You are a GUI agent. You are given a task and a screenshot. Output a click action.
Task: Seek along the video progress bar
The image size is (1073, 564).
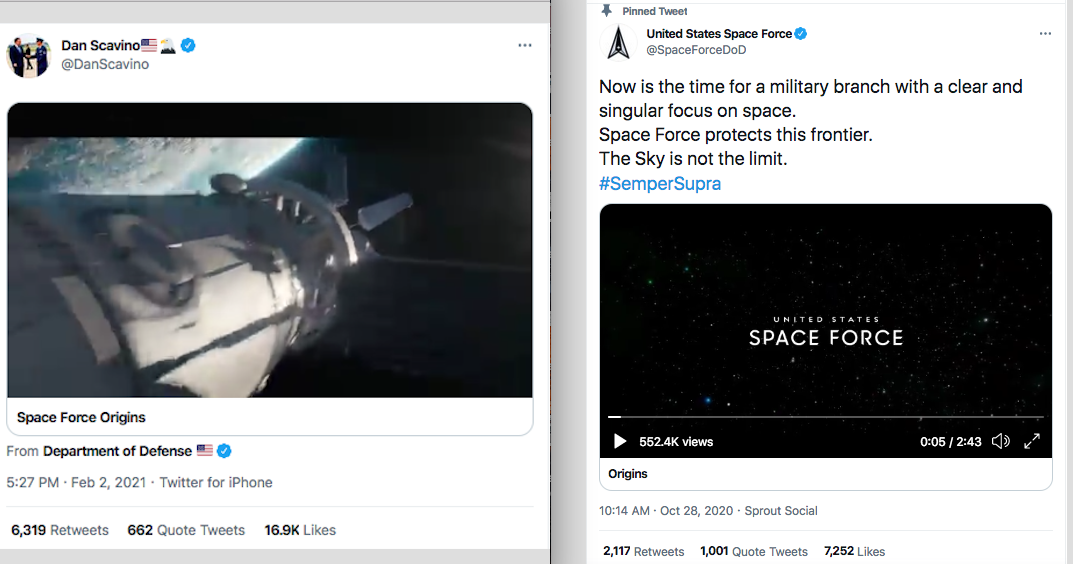[825, 417]
